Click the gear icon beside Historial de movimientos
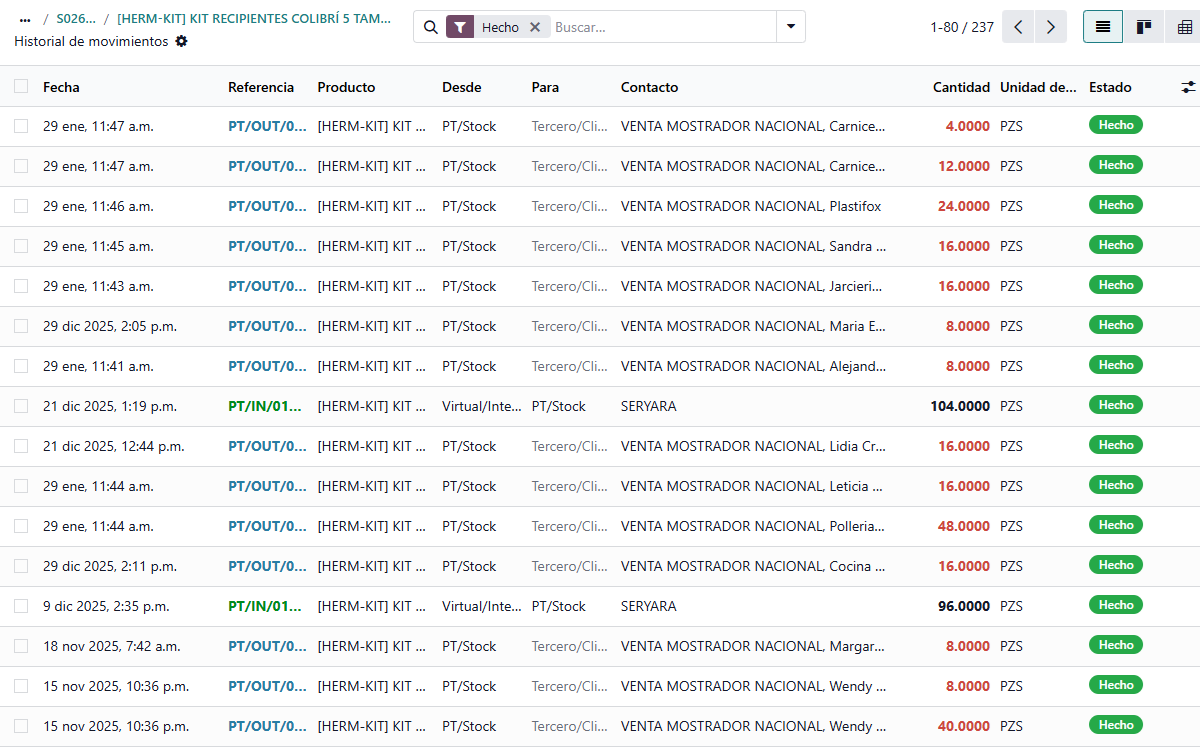1200x750 pixels. pyautogui.click(x=181, y=41)
